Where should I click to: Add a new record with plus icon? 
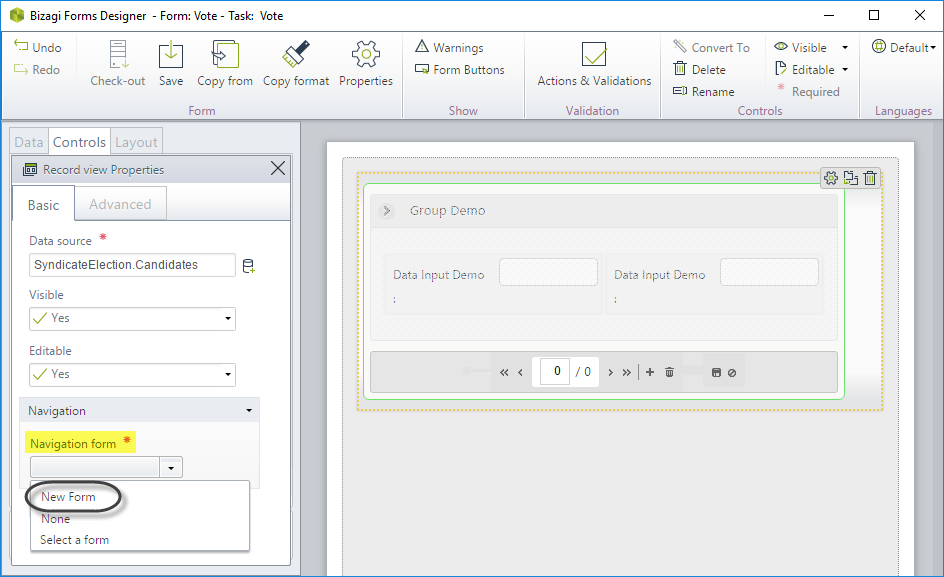(650, 372)
